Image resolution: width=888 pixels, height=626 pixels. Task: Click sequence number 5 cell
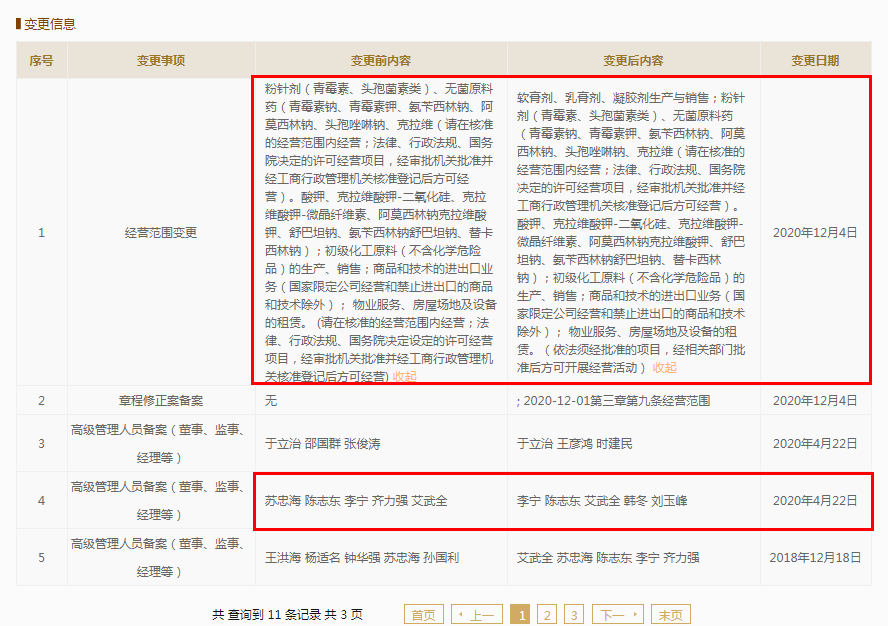41,557
